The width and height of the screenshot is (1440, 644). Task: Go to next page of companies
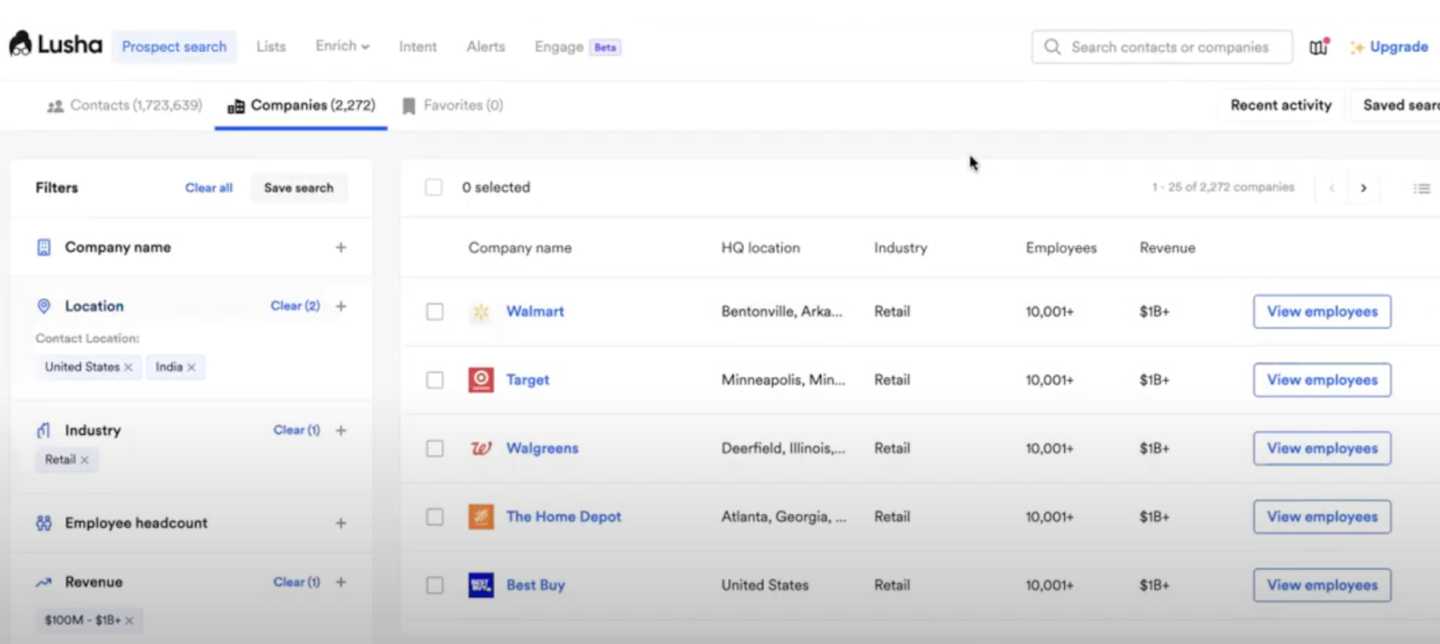coord(1363,188)
